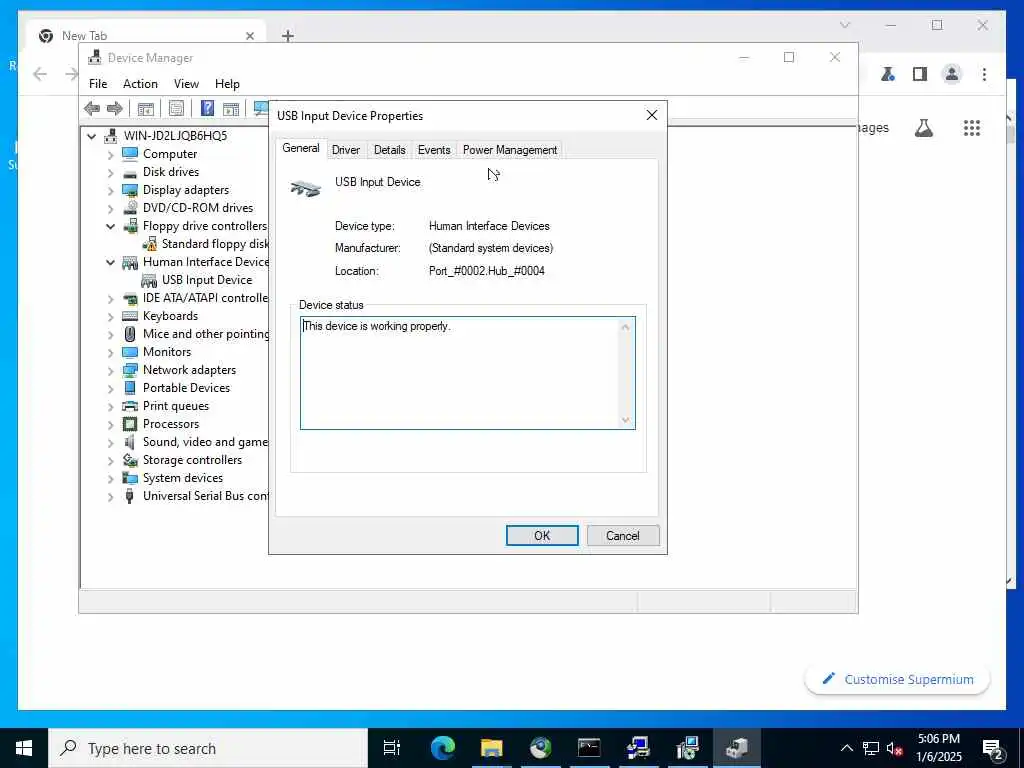Open the browser tab search chevron
Image resolution: width=1024 pixels, height=768 pixels.
click(844, 25)
